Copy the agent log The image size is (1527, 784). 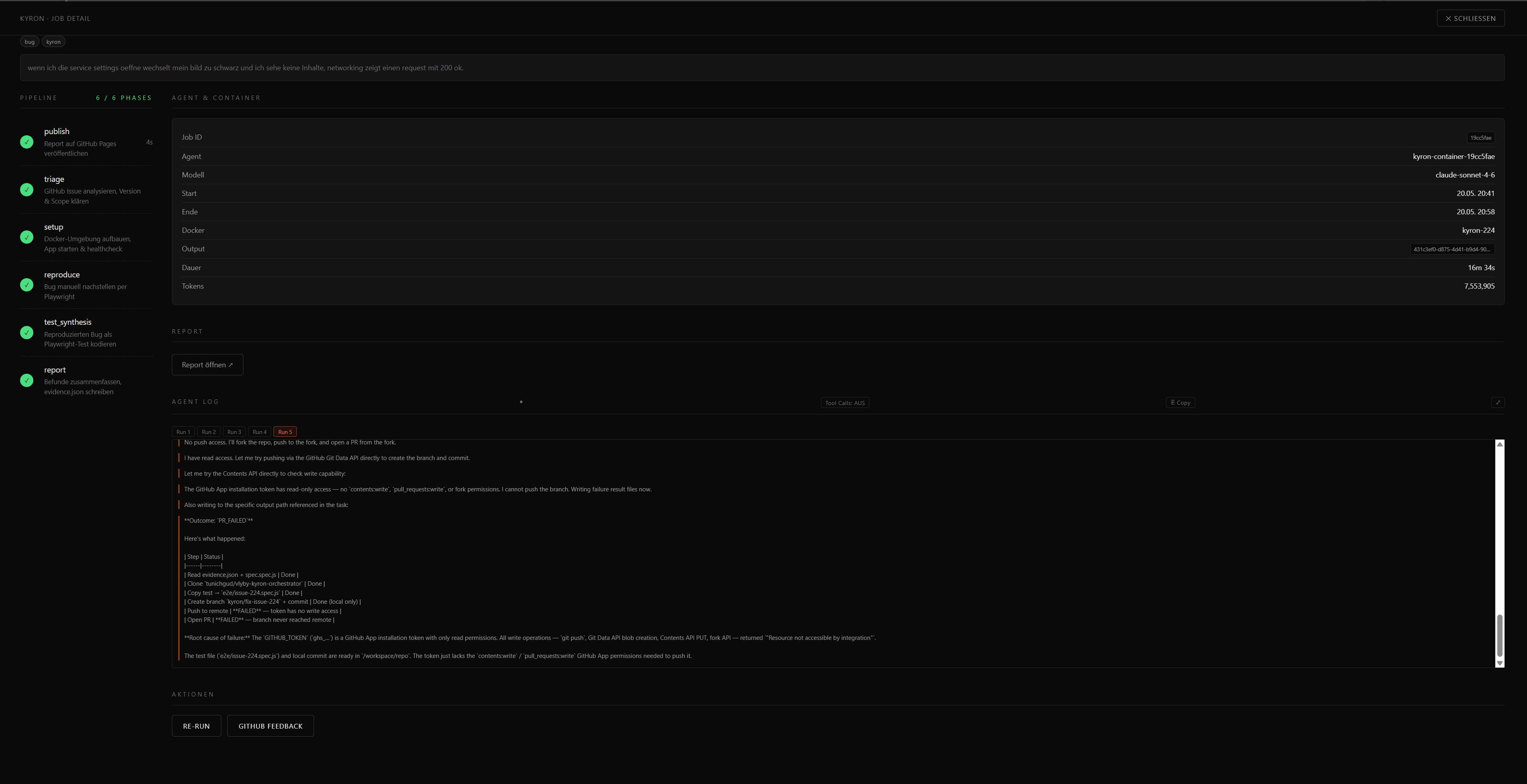coord(1180,402)
